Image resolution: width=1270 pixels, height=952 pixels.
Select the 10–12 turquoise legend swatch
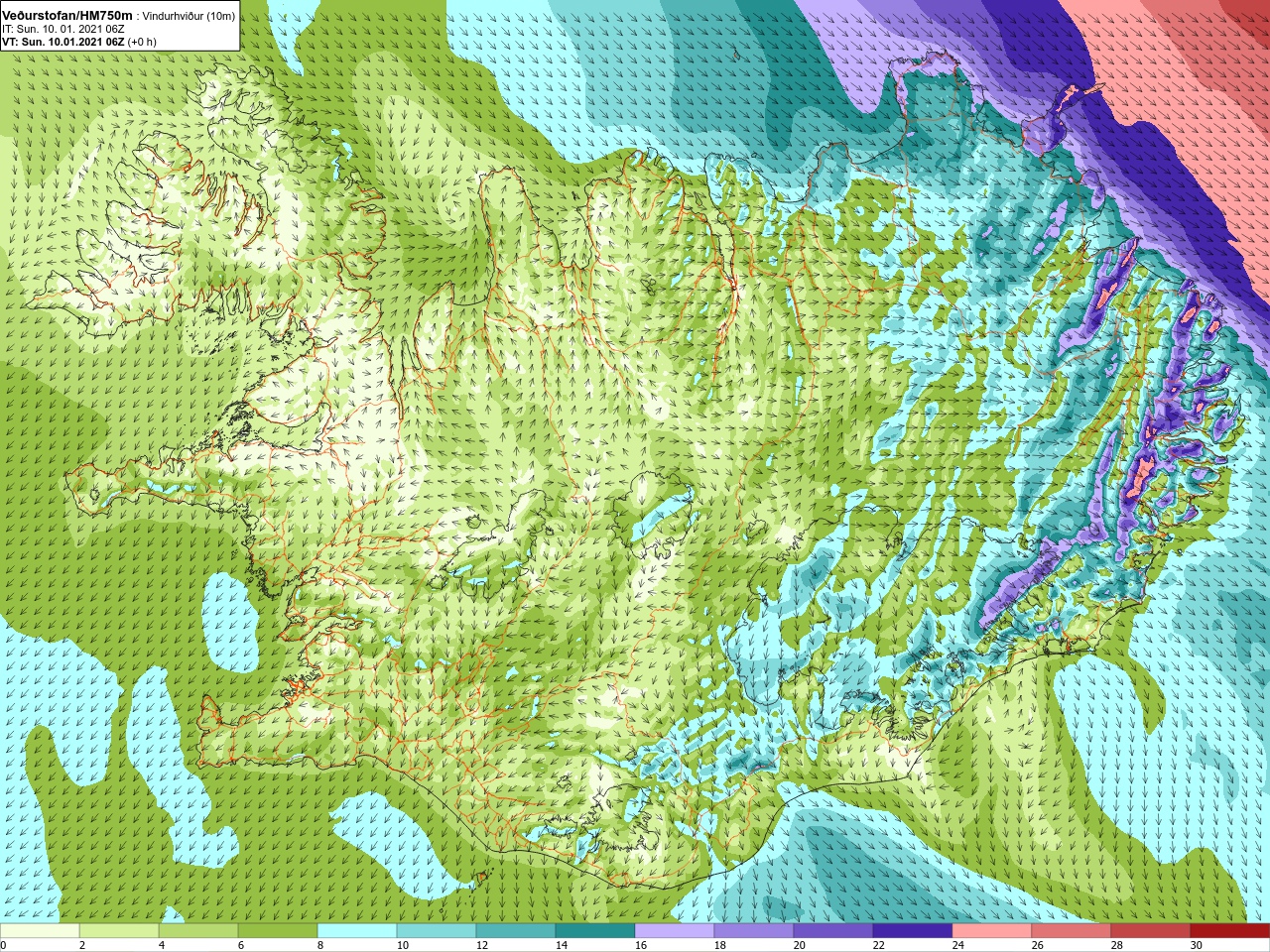(x=437, y=931)
